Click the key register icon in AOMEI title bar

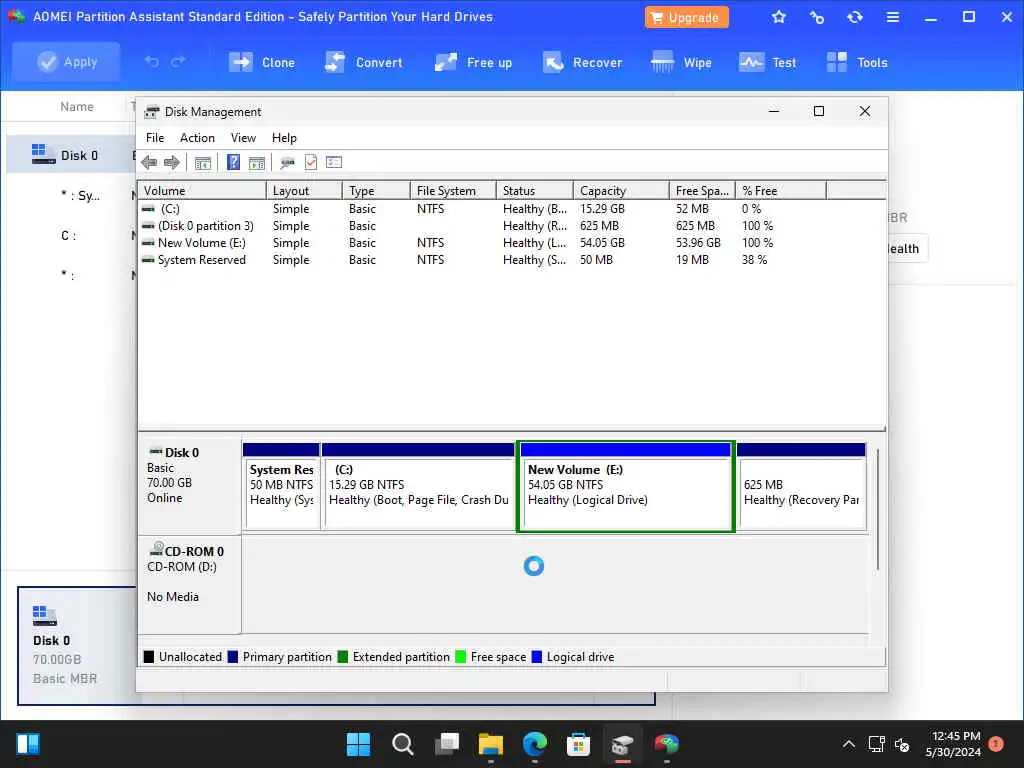tap(816, 17)
